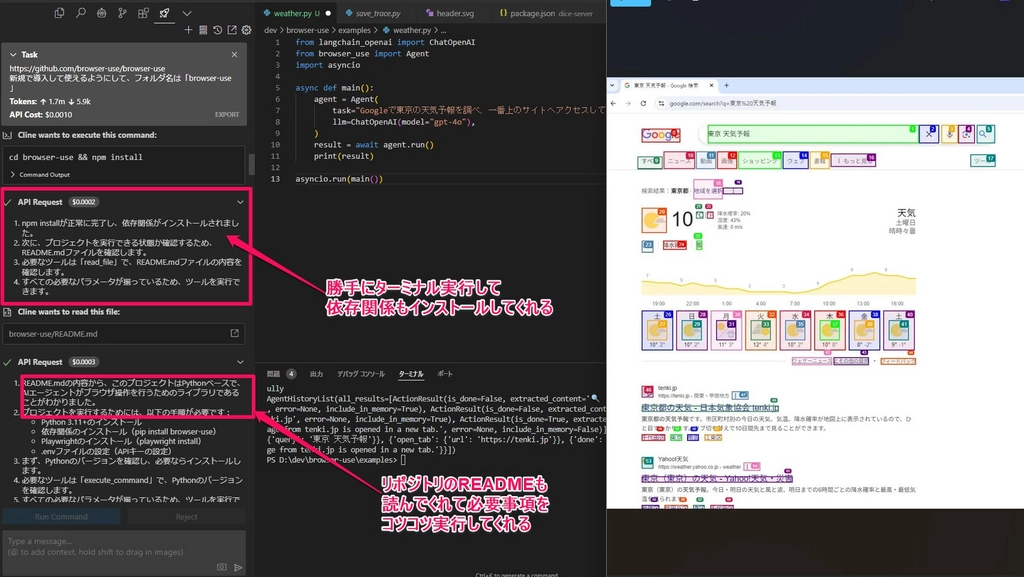1024x577 pixels.
Task: Click the browser-use/README.md file box
Action: pyautogui.click(x=123, y=334)
